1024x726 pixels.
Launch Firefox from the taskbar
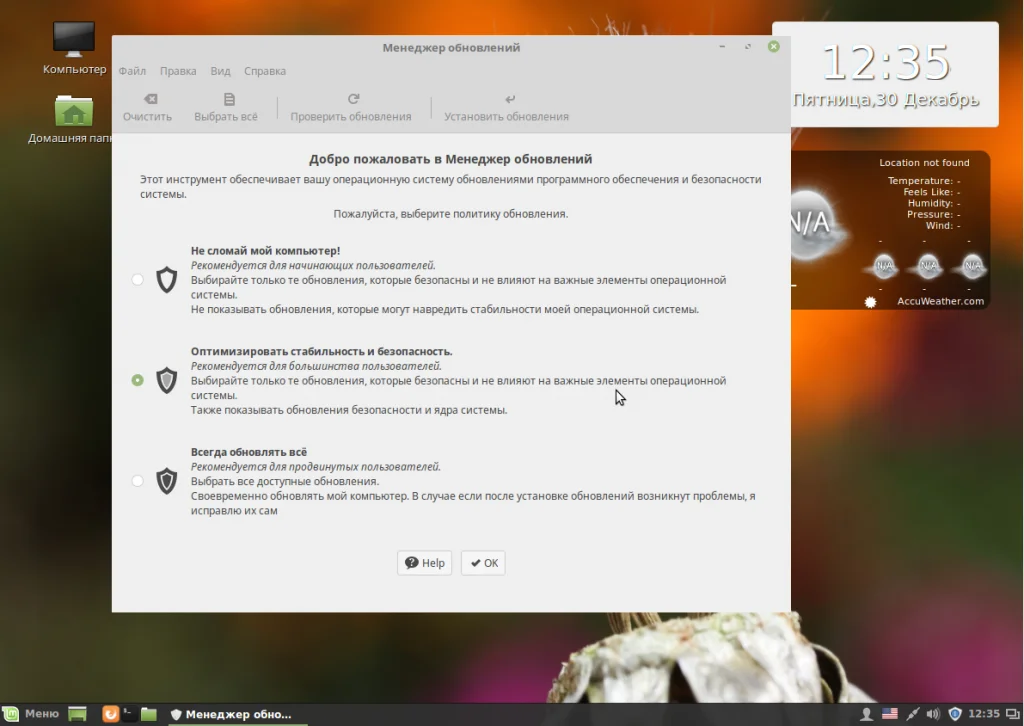coord(110,714)
